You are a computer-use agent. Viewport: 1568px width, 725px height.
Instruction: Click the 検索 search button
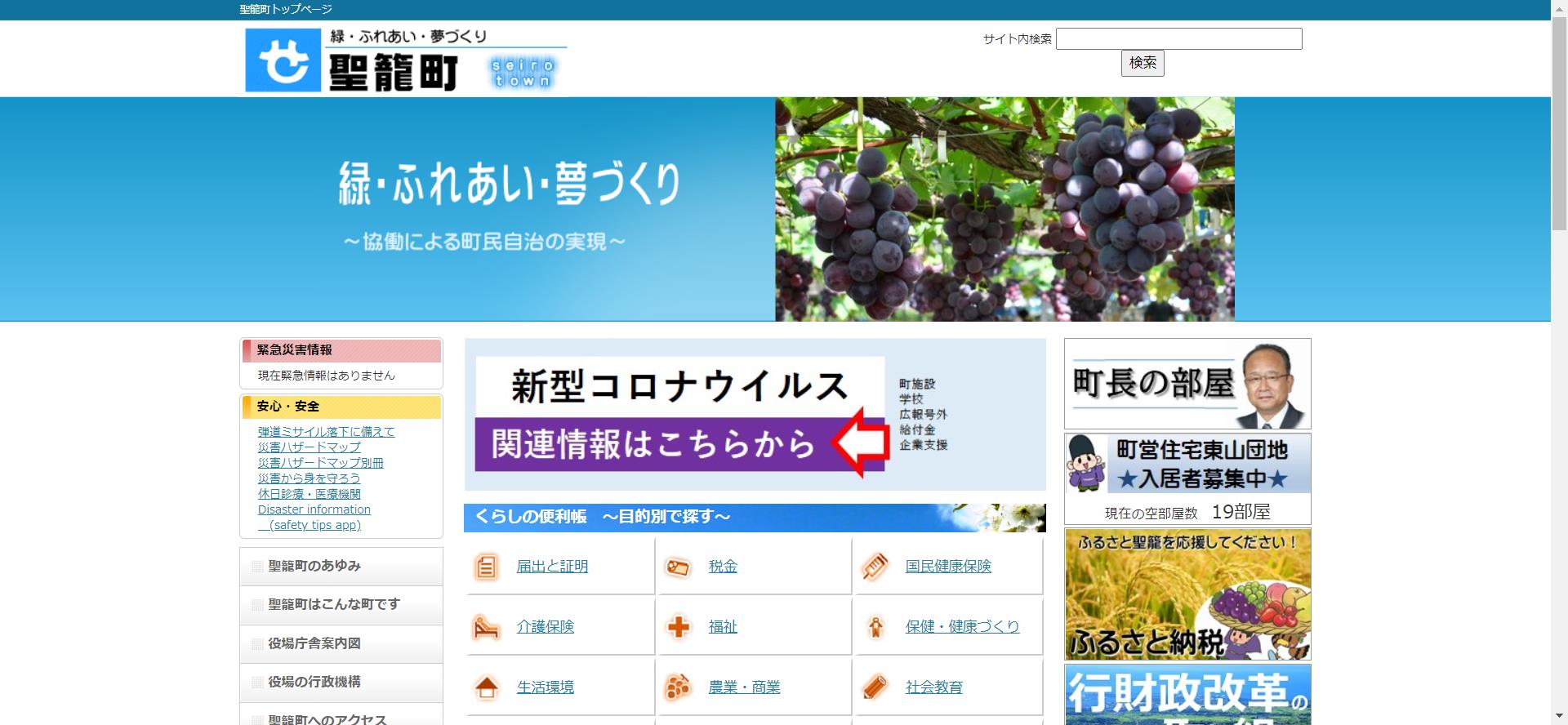coord(1143,63)
